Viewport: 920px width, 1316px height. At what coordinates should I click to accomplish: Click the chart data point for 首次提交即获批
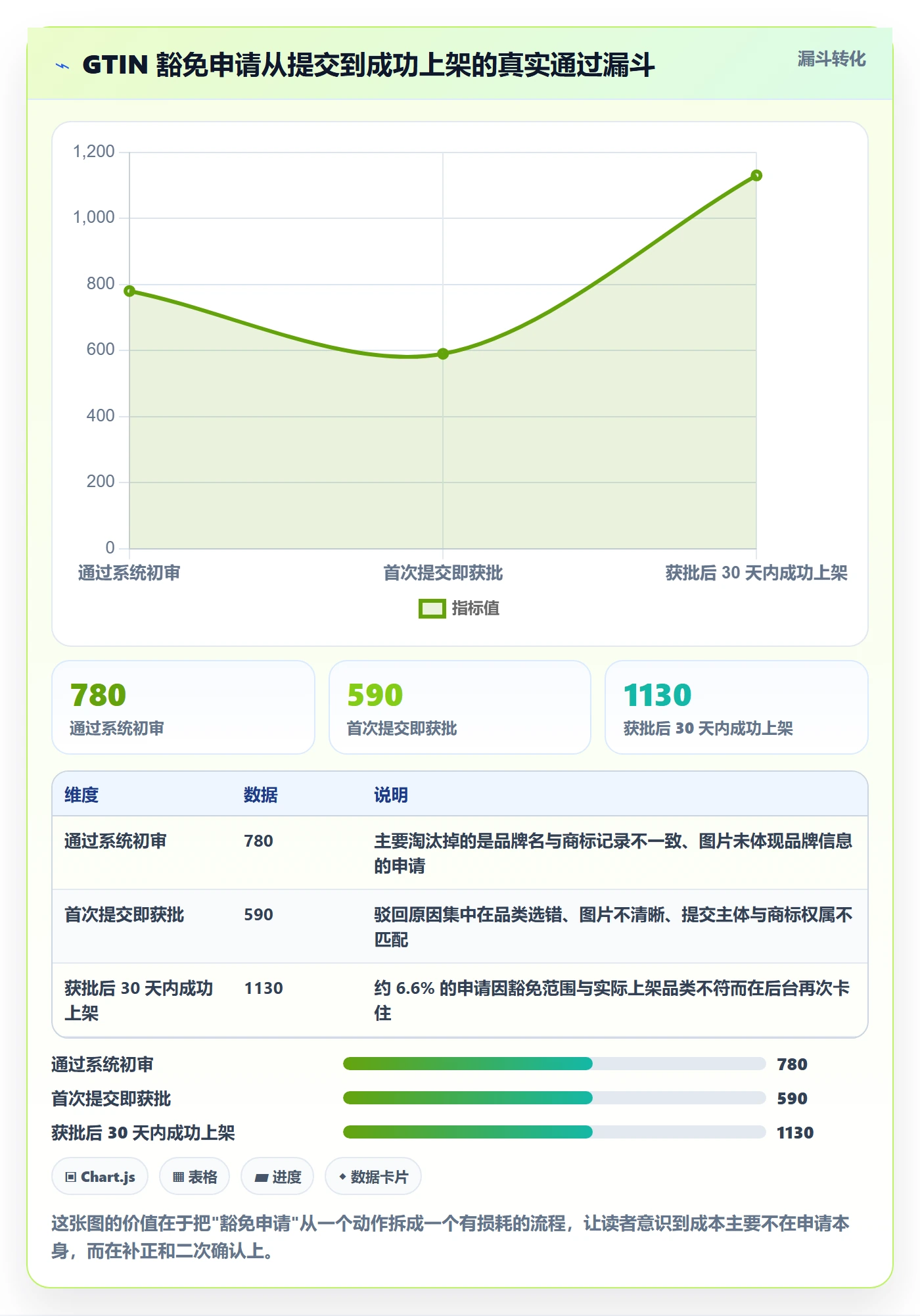tap(443, 354)
